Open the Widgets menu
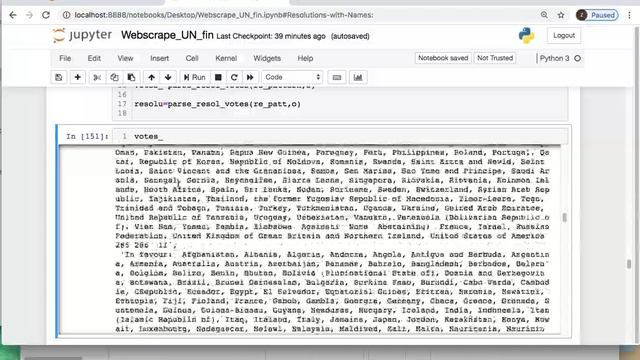 (267, 58)
